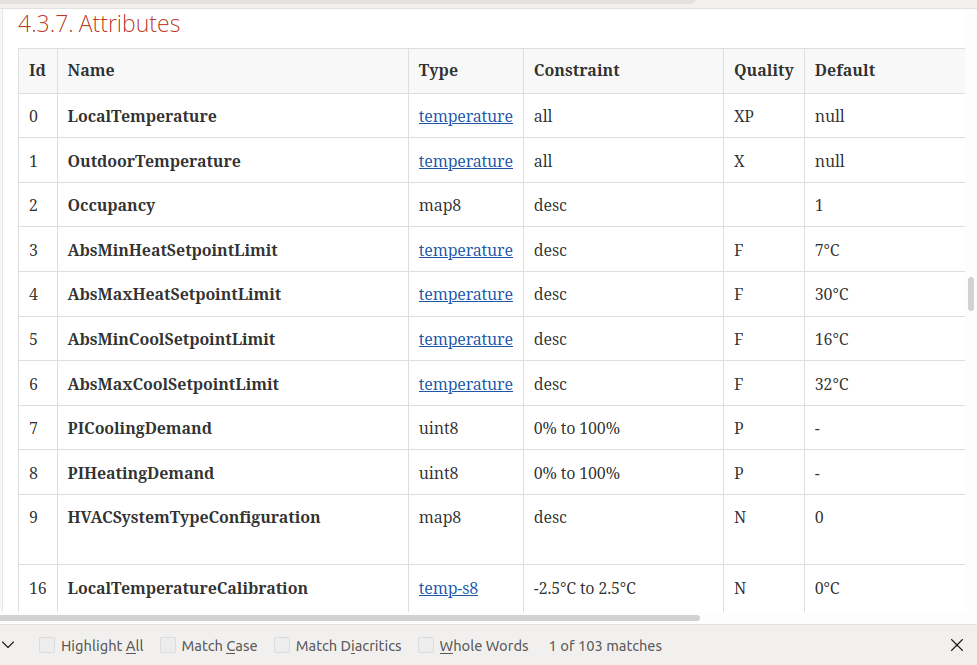Open the temperature link for AbsMinHeatSetpointLimit

[465, 250]
